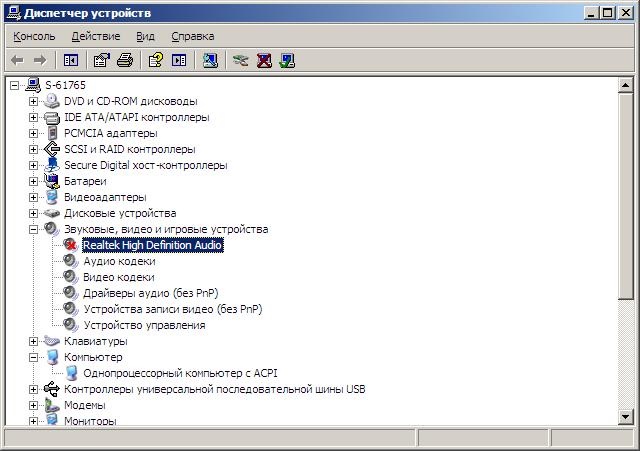
Task: Select Однопроцессорный компьютер с ACPI
Action: pos(180,373)
